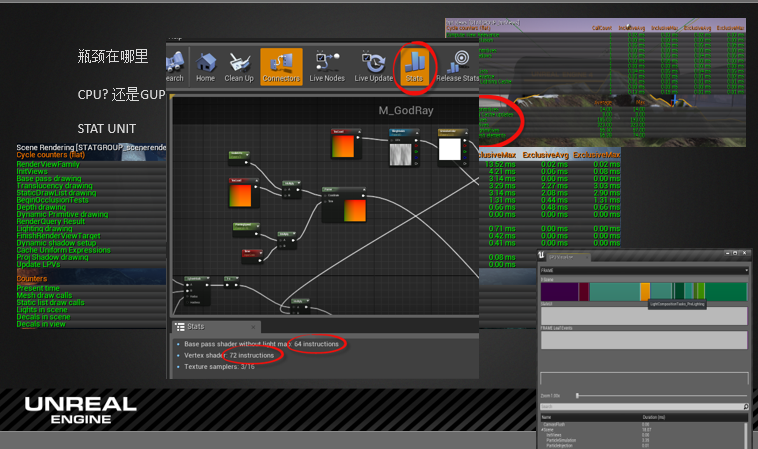Click the bright green segment in frame bar
The width and height of the screenshot is (758, 449).
(x=701, y=292)
